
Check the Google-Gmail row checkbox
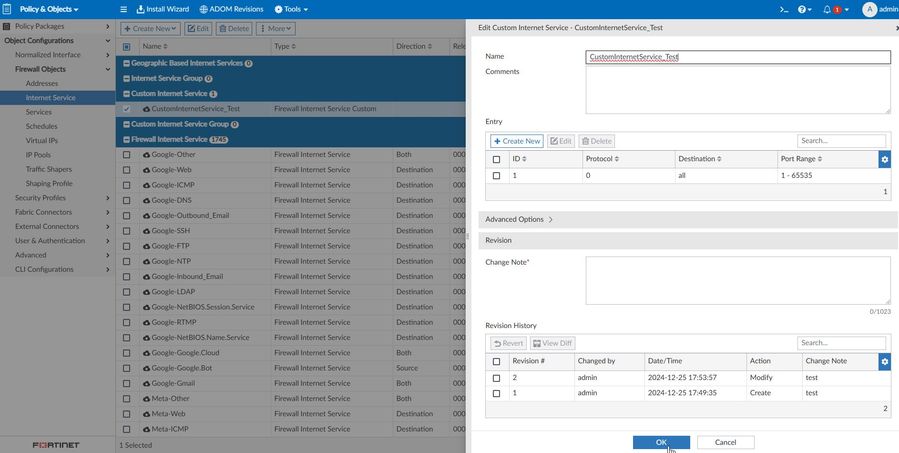coord(127,384)
